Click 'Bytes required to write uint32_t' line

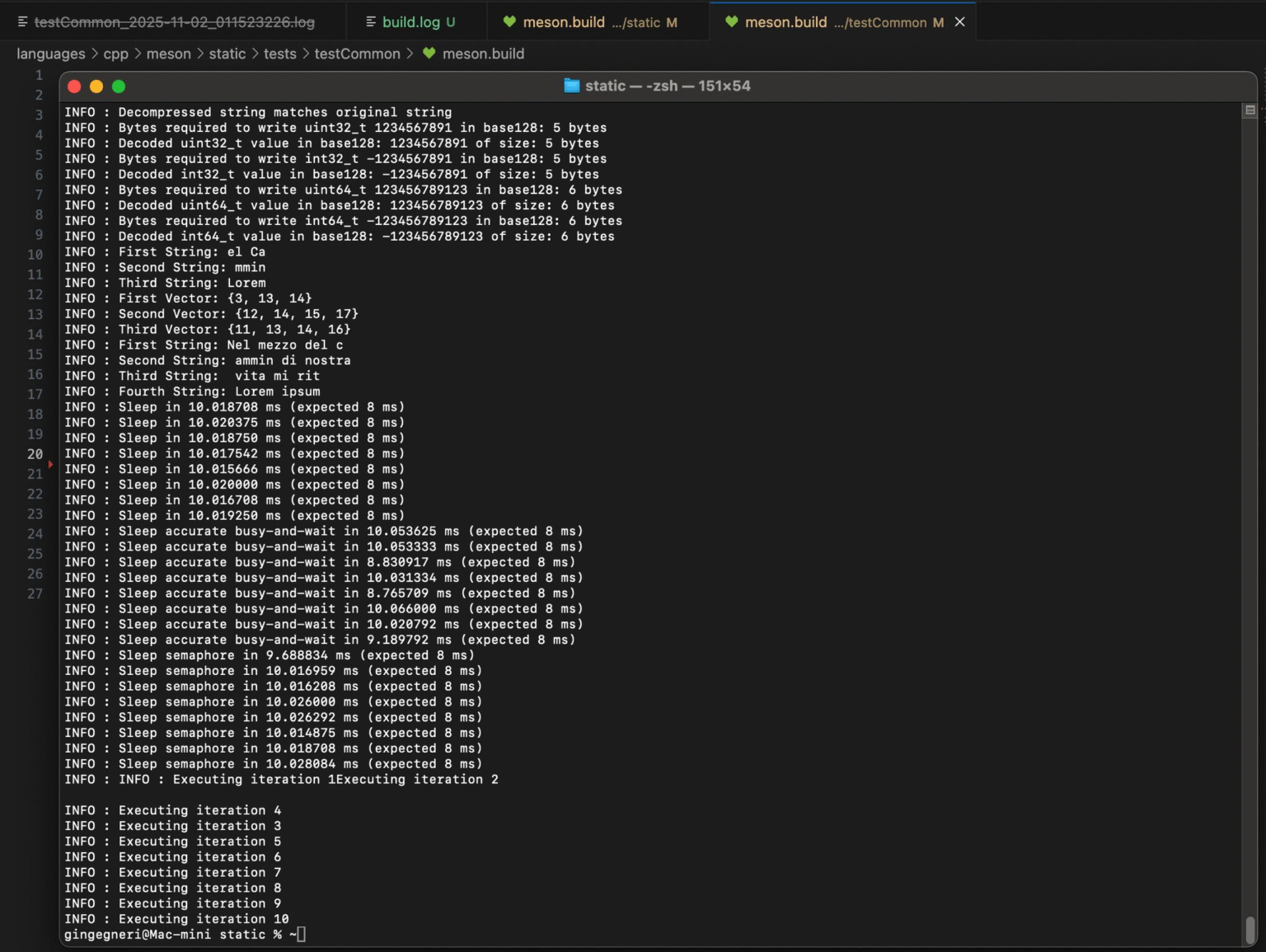pos(335,128)
